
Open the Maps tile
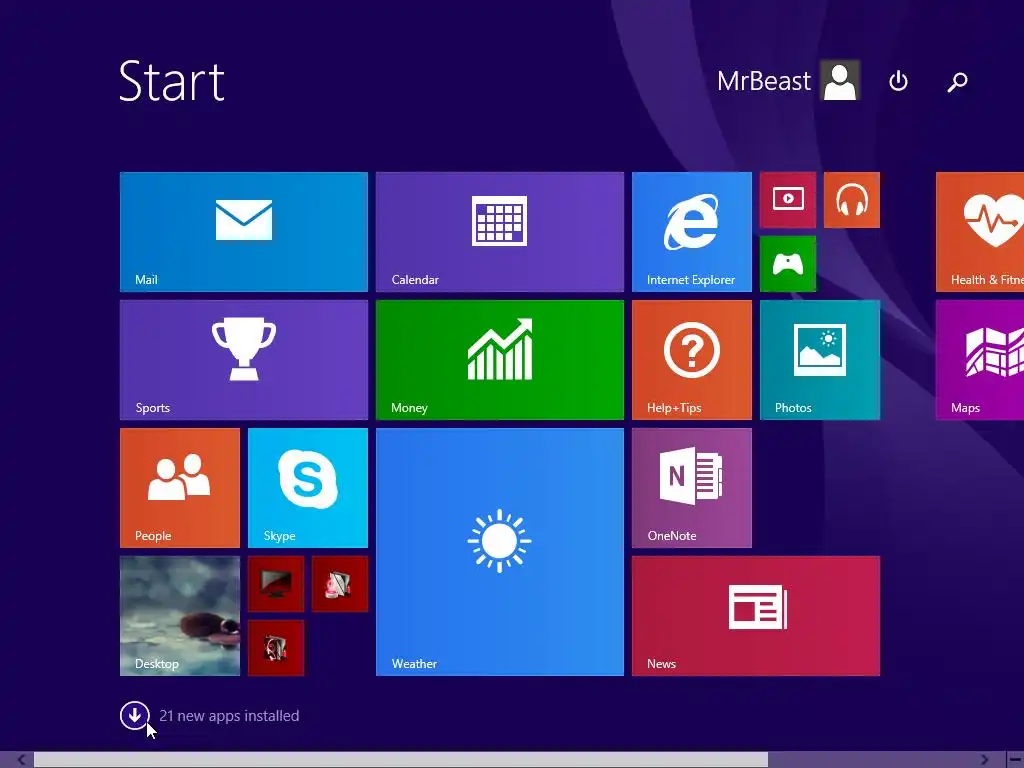980,360
